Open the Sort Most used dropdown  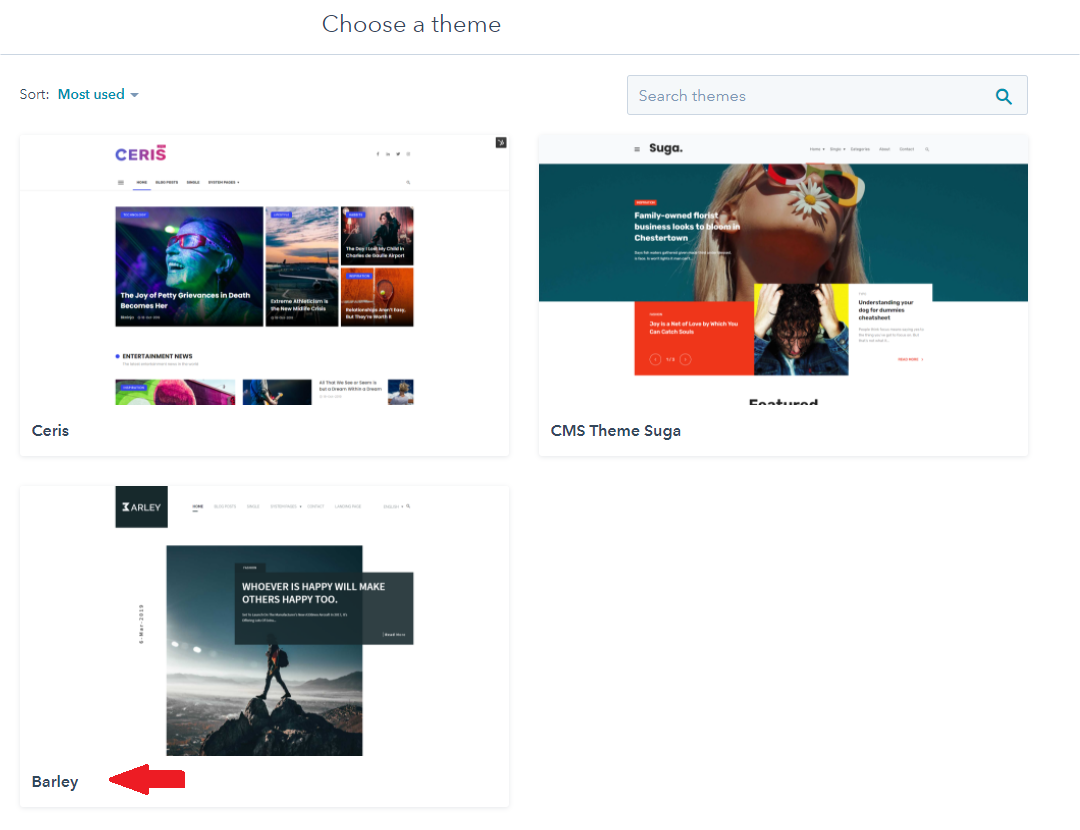[91, 95]
